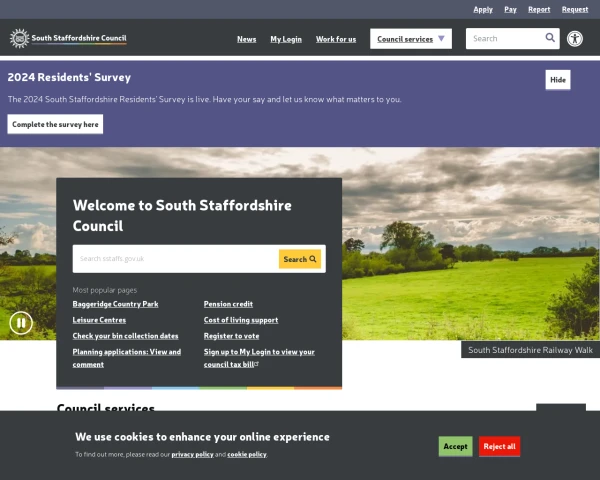Click the 2024 Residents' Survey heading
Viewport: 600px width, 480px height.
point(69,77)
